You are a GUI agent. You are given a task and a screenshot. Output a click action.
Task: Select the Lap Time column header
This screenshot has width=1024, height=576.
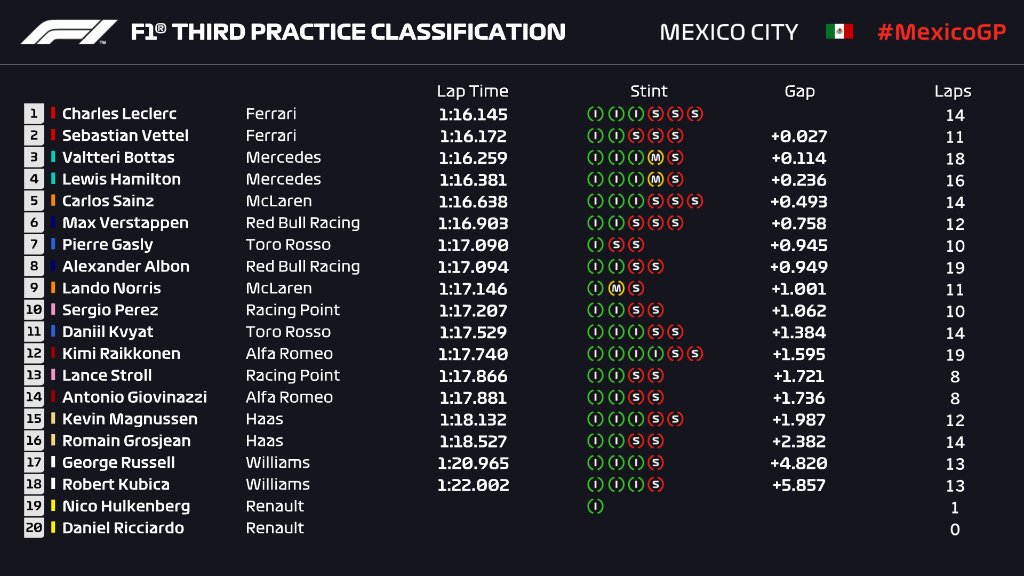pyautogui.click(x=472, y=91)
